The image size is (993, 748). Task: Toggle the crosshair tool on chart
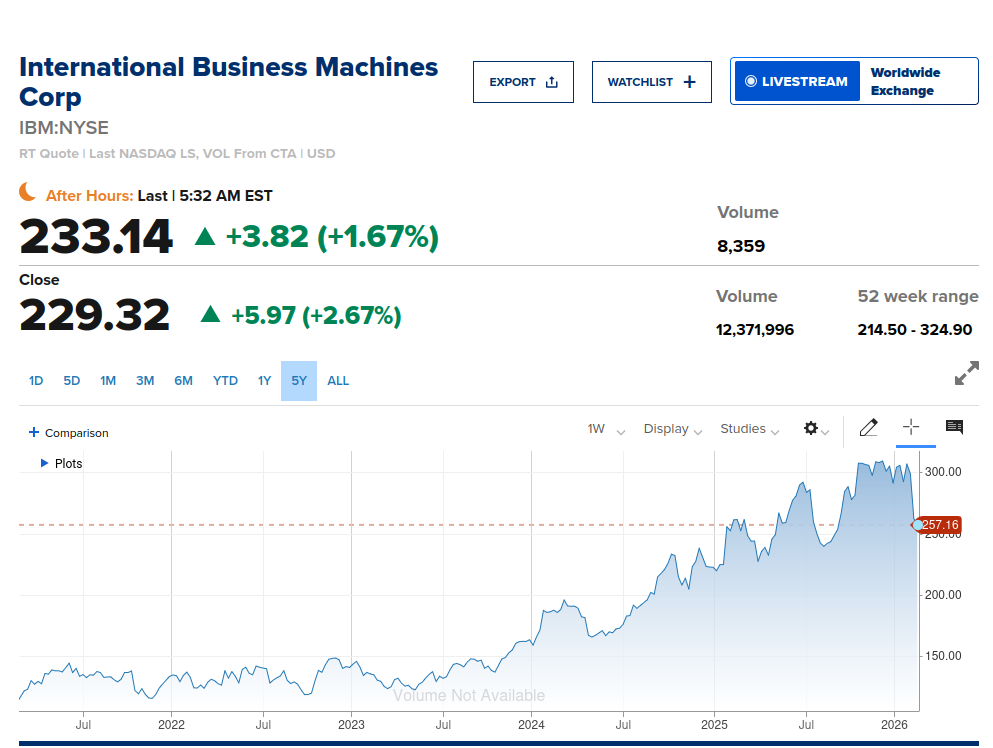[x=910, y=428]
